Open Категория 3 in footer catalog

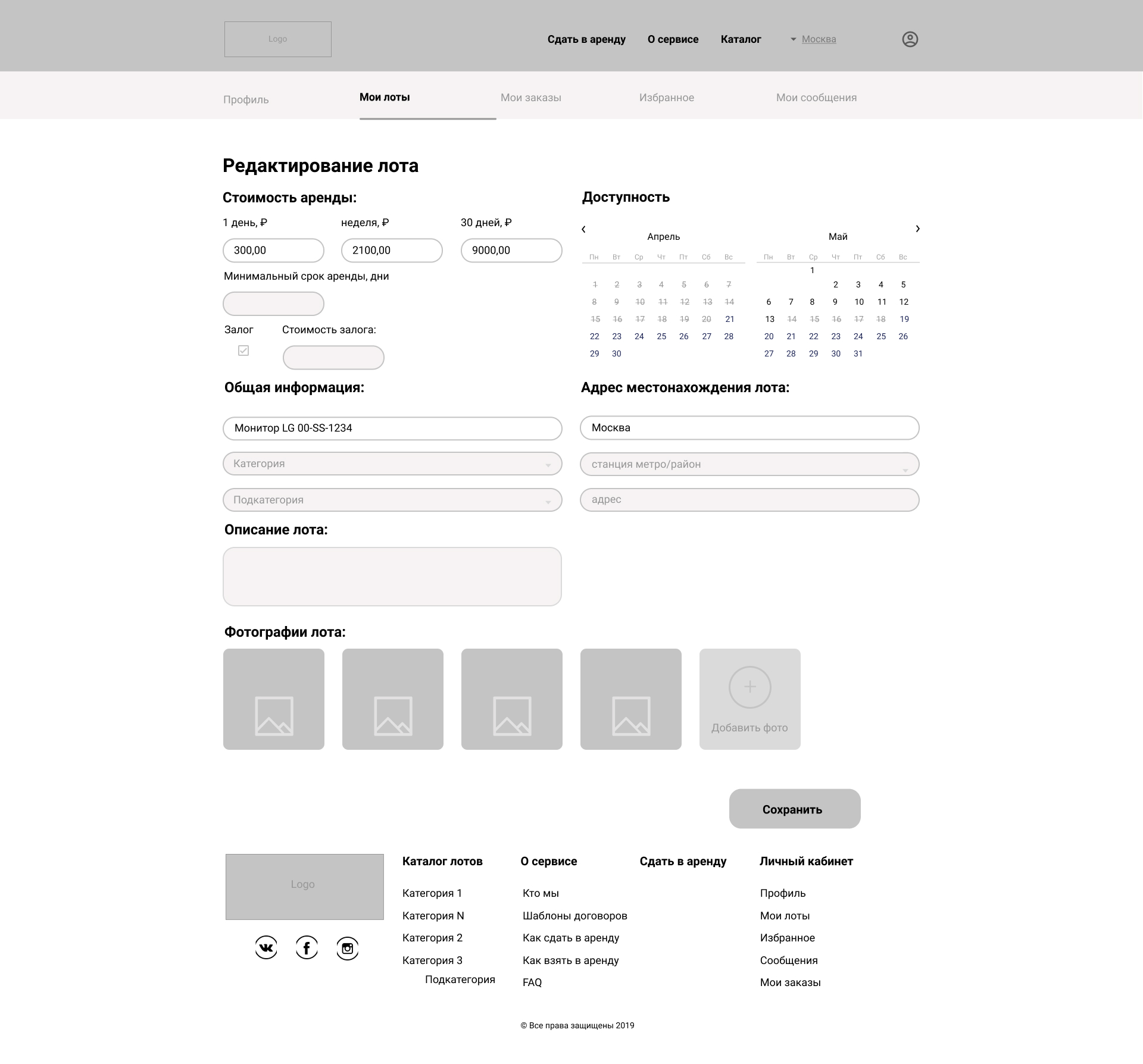click(x=432, y=960)
